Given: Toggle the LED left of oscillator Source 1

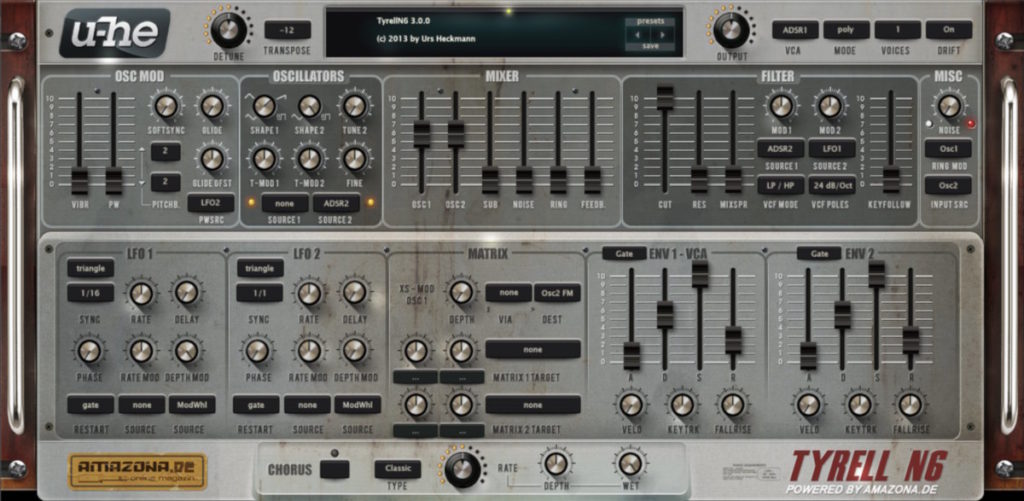Looking at the screenshot, I should [x=251, y=202].
